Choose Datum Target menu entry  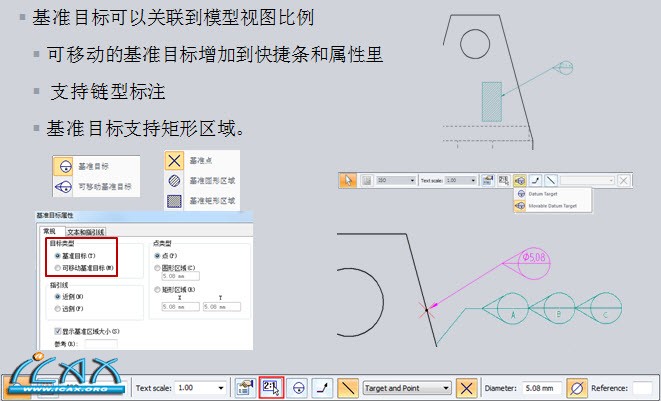point(543,194)
